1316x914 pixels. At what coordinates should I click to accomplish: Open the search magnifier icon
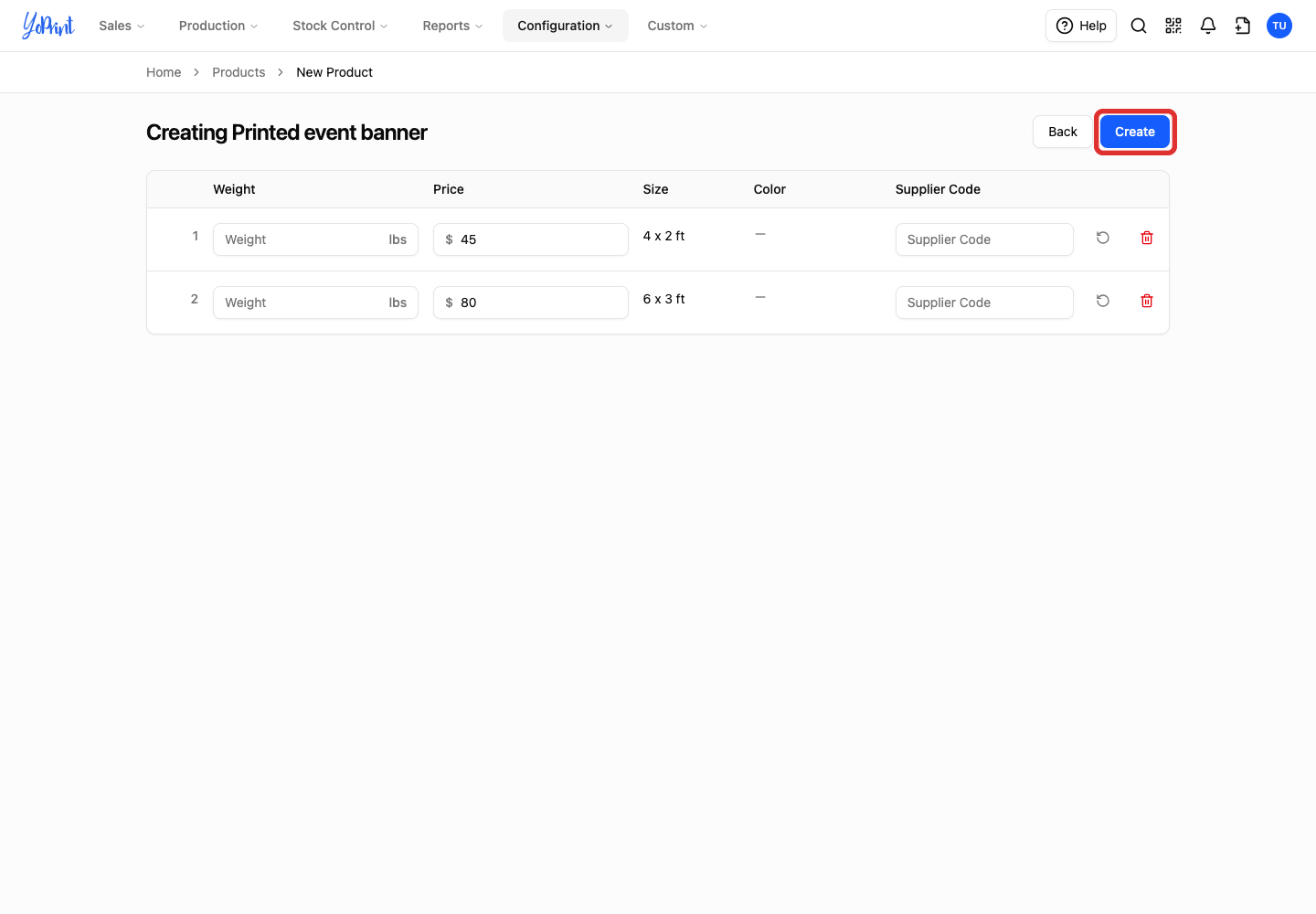[x=1139, y=26]
